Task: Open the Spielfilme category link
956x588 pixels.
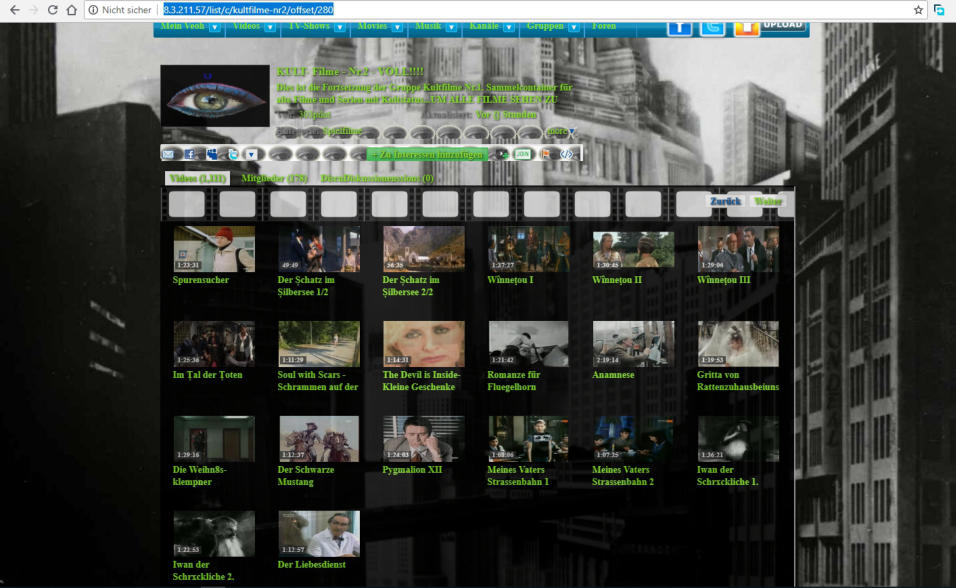Action: pos(343,131)
